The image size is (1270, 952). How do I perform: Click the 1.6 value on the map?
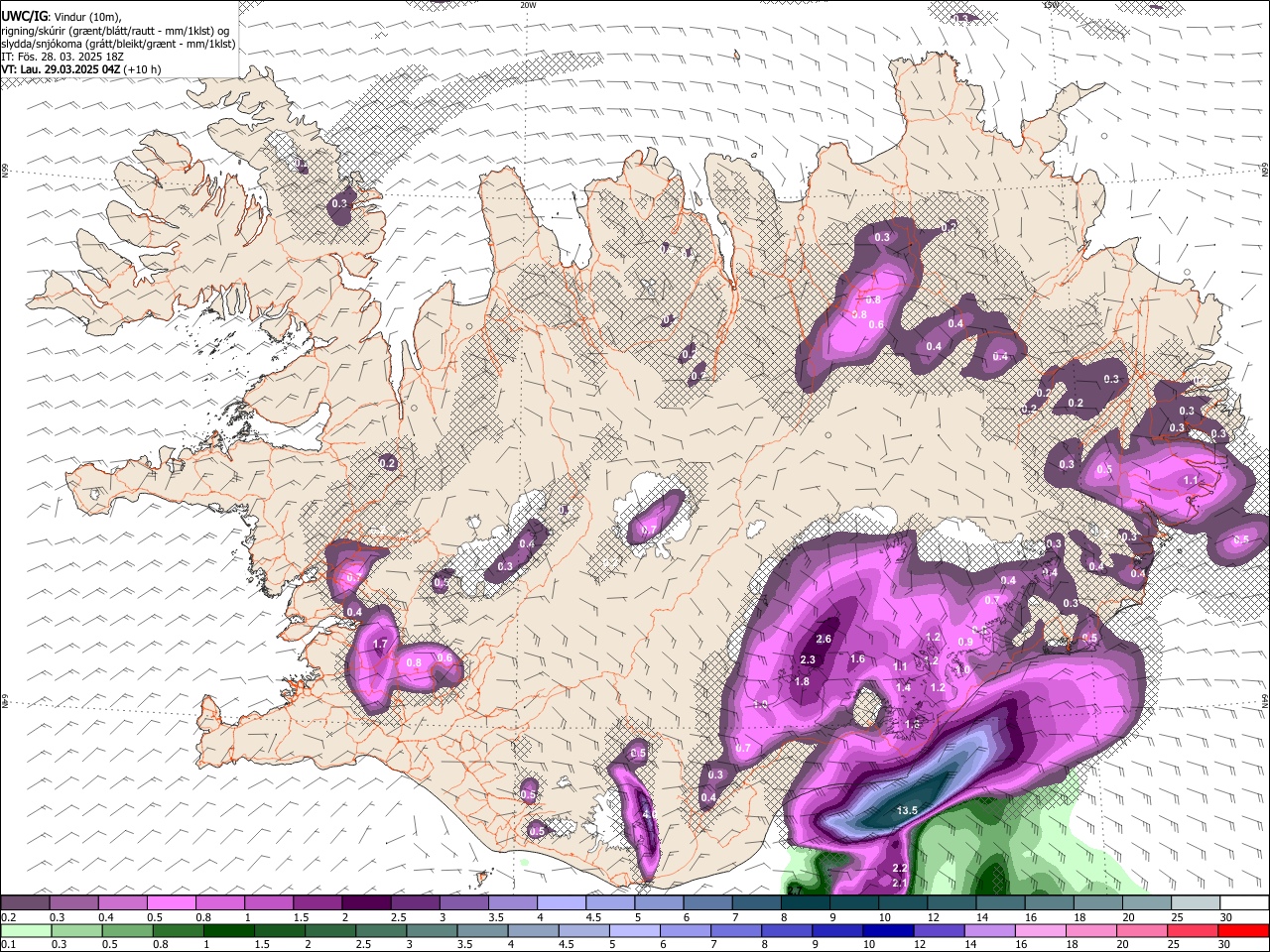click(x=858, y=658)
